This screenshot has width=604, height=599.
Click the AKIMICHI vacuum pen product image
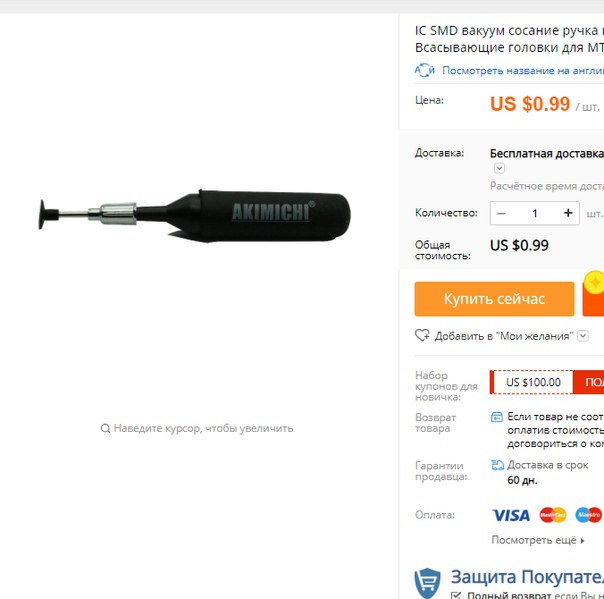[x=195, y=215]
